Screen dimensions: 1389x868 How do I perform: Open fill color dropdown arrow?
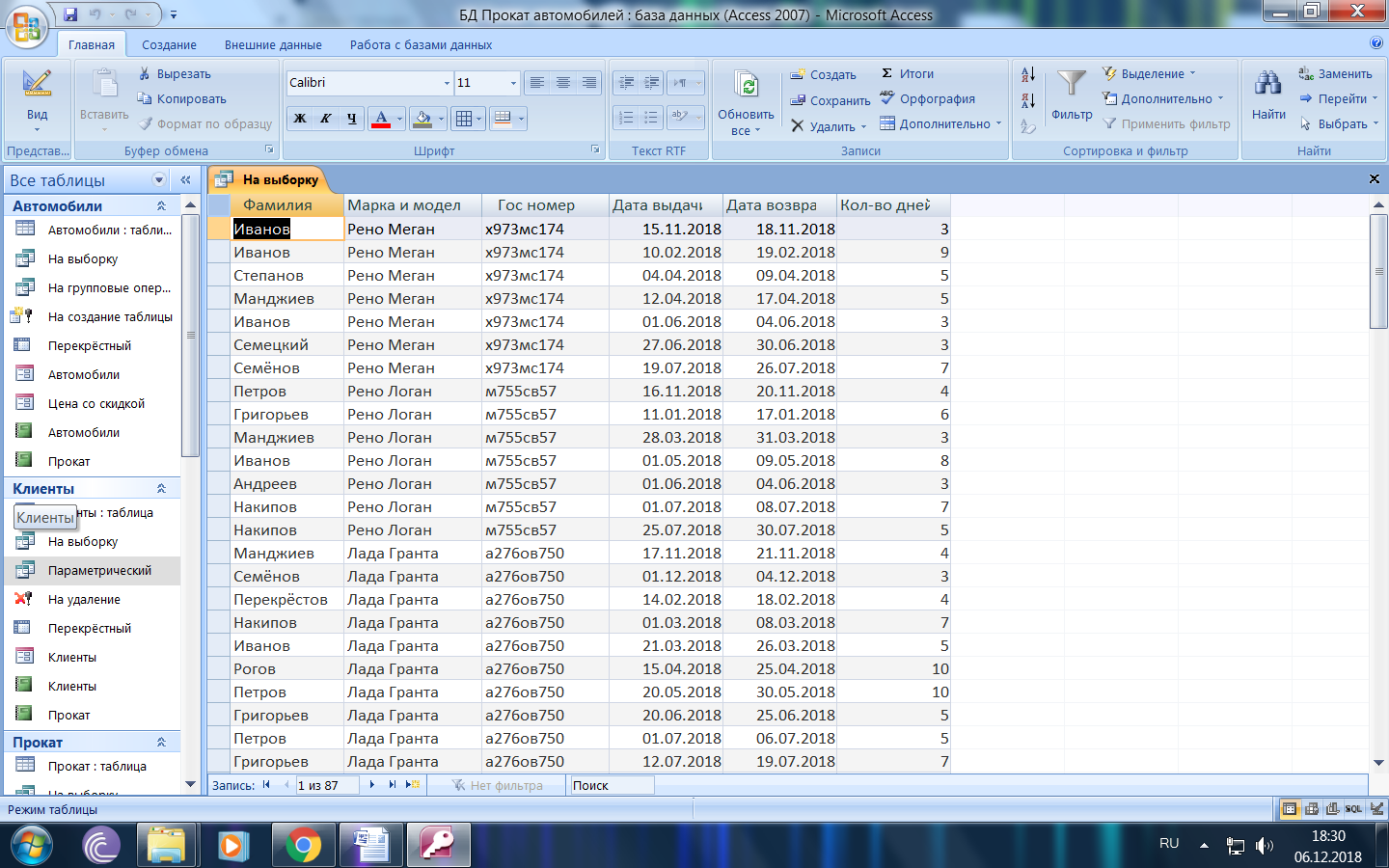pos(441,120)
